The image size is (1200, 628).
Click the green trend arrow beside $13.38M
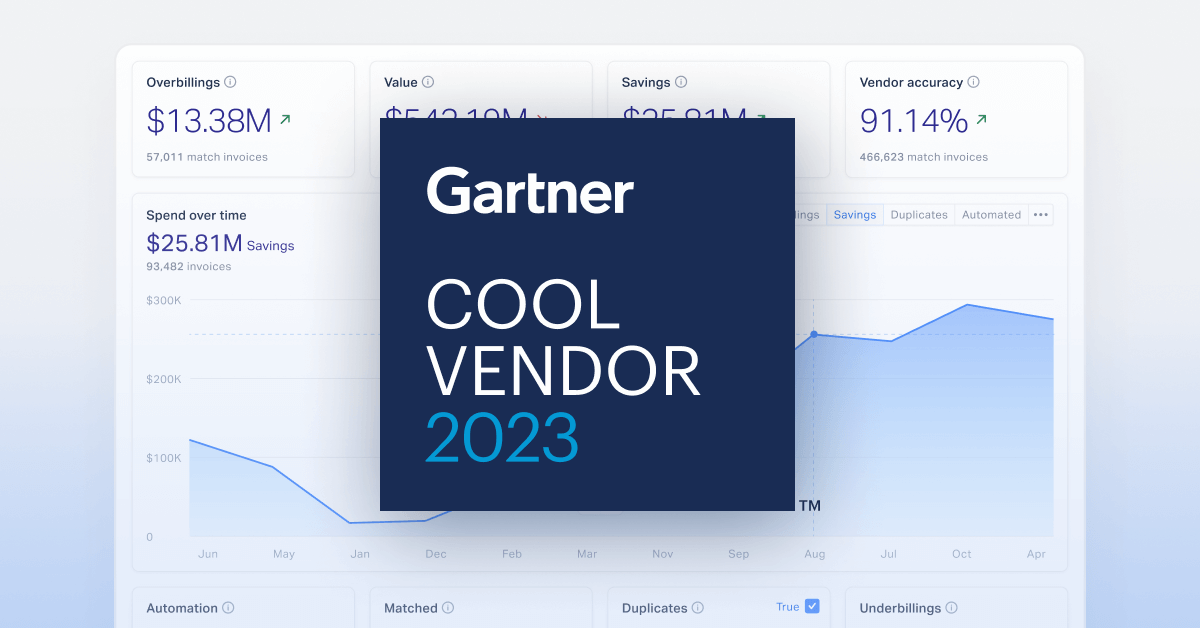[x=283, y=119]
